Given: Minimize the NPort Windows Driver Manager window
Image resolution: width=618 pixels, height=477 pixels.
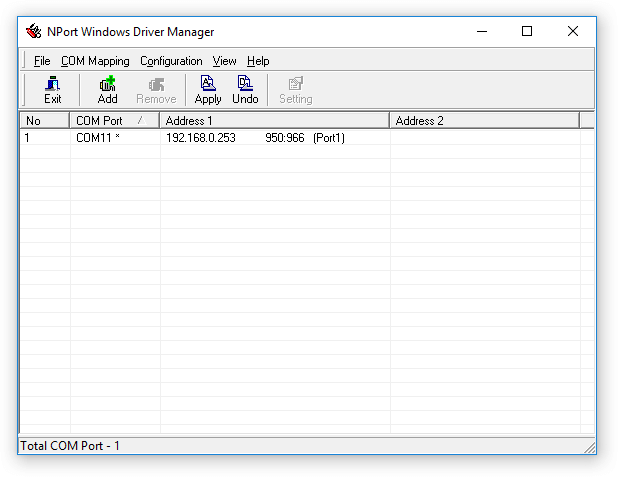Looking at the screenshot, I should click(482, 31).
